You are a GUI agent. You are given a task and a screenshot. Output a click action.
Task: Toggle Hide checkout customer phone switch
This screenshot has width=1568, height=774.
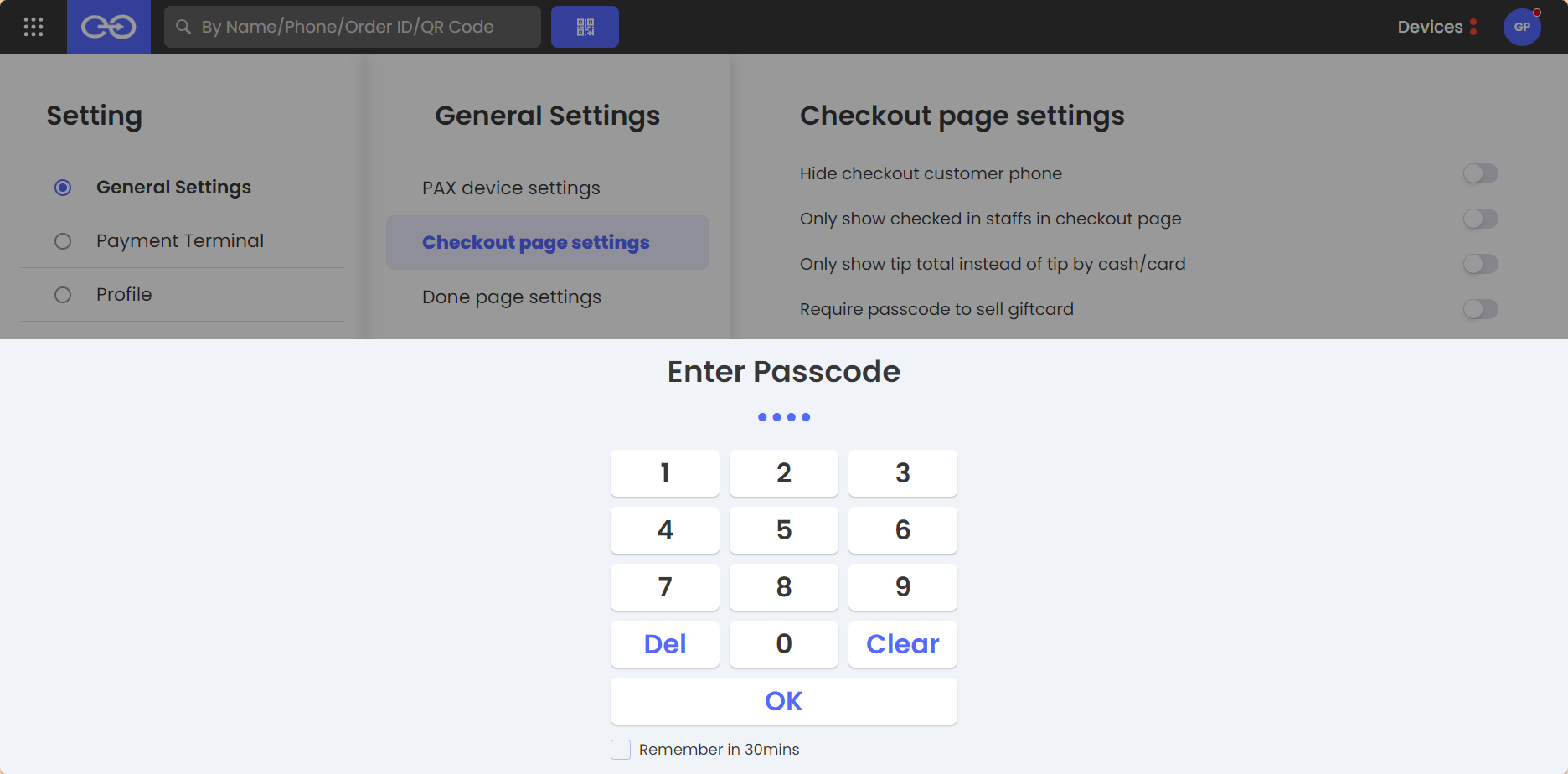pyautogui.click(x=1480, y=173)
